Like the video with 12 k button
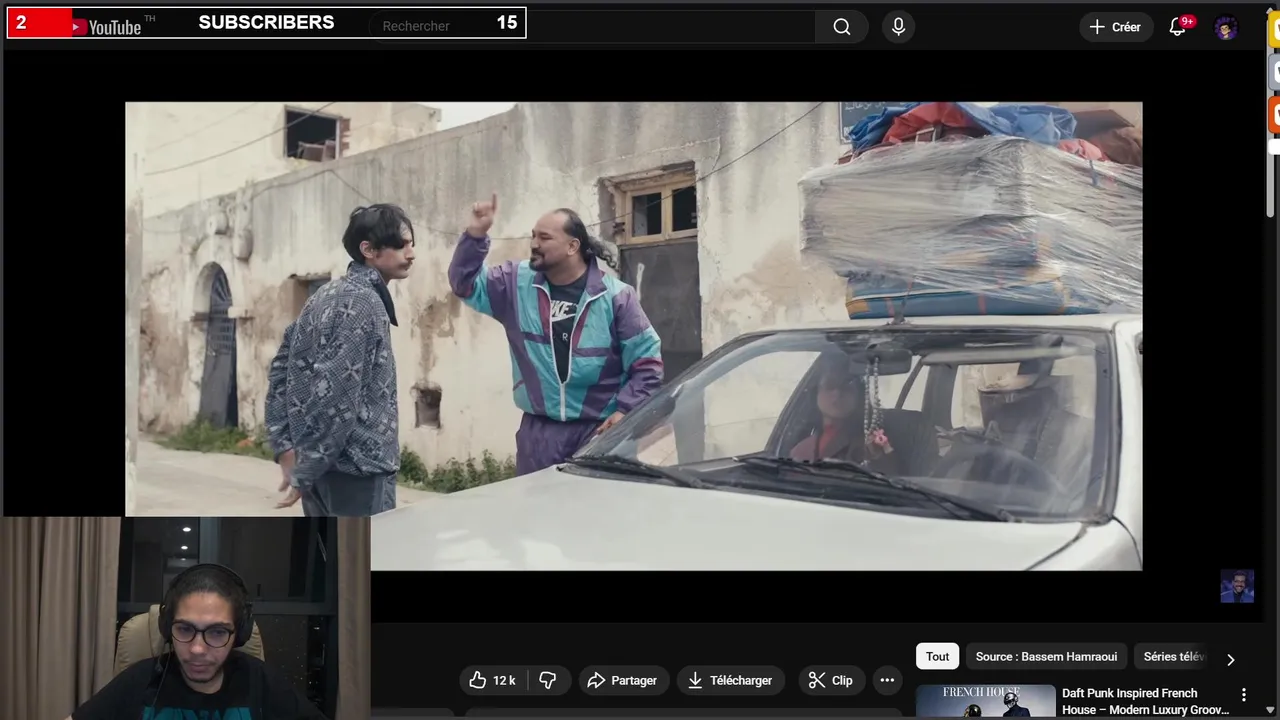Image resolution: width=1280 pixels, height=720 pixels. click(x=493, y=680)
